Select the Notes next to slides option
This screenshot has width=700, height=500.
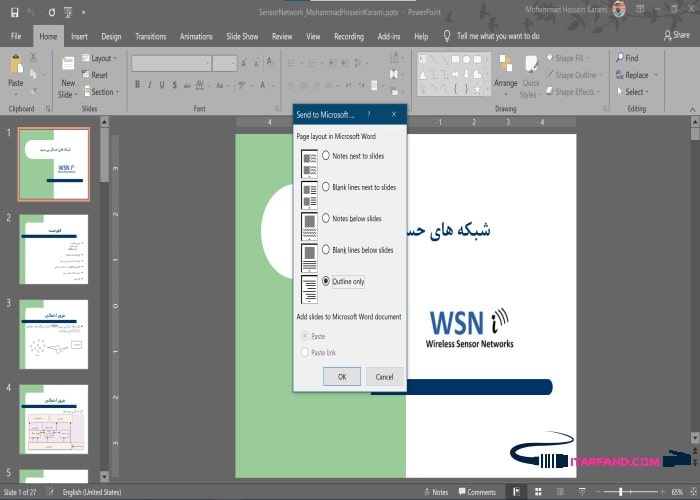coord(327,156)
